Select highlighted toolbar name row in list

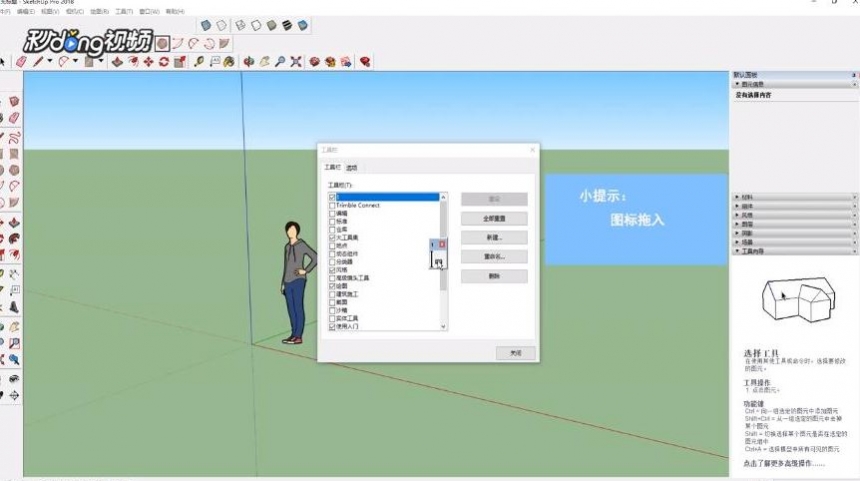click(387, 197)
